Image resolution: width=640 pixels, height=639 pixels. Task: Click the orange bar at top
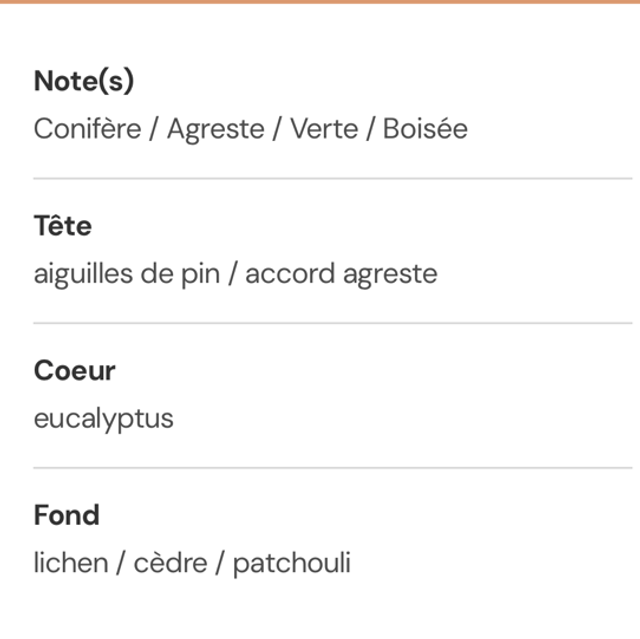(320, 2)
